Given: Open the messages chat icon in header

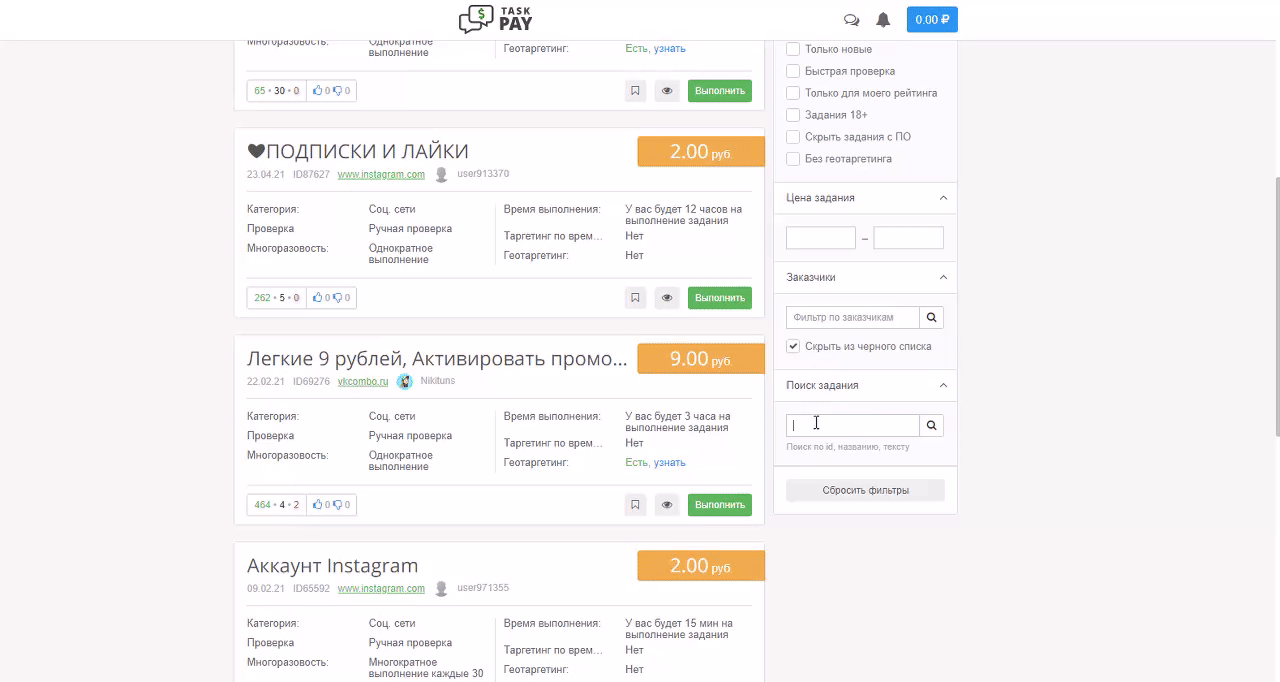Looking at the screenshot, I should click(x=851, y=19).
